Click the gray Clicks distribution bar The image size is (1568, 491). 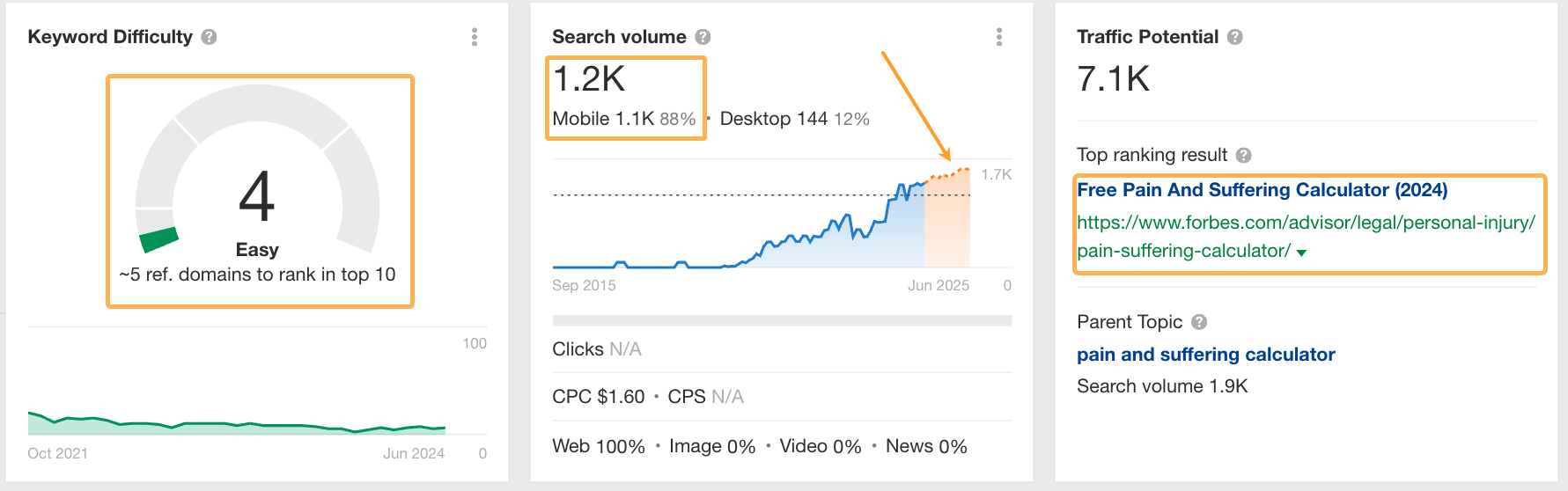point(782,320)
